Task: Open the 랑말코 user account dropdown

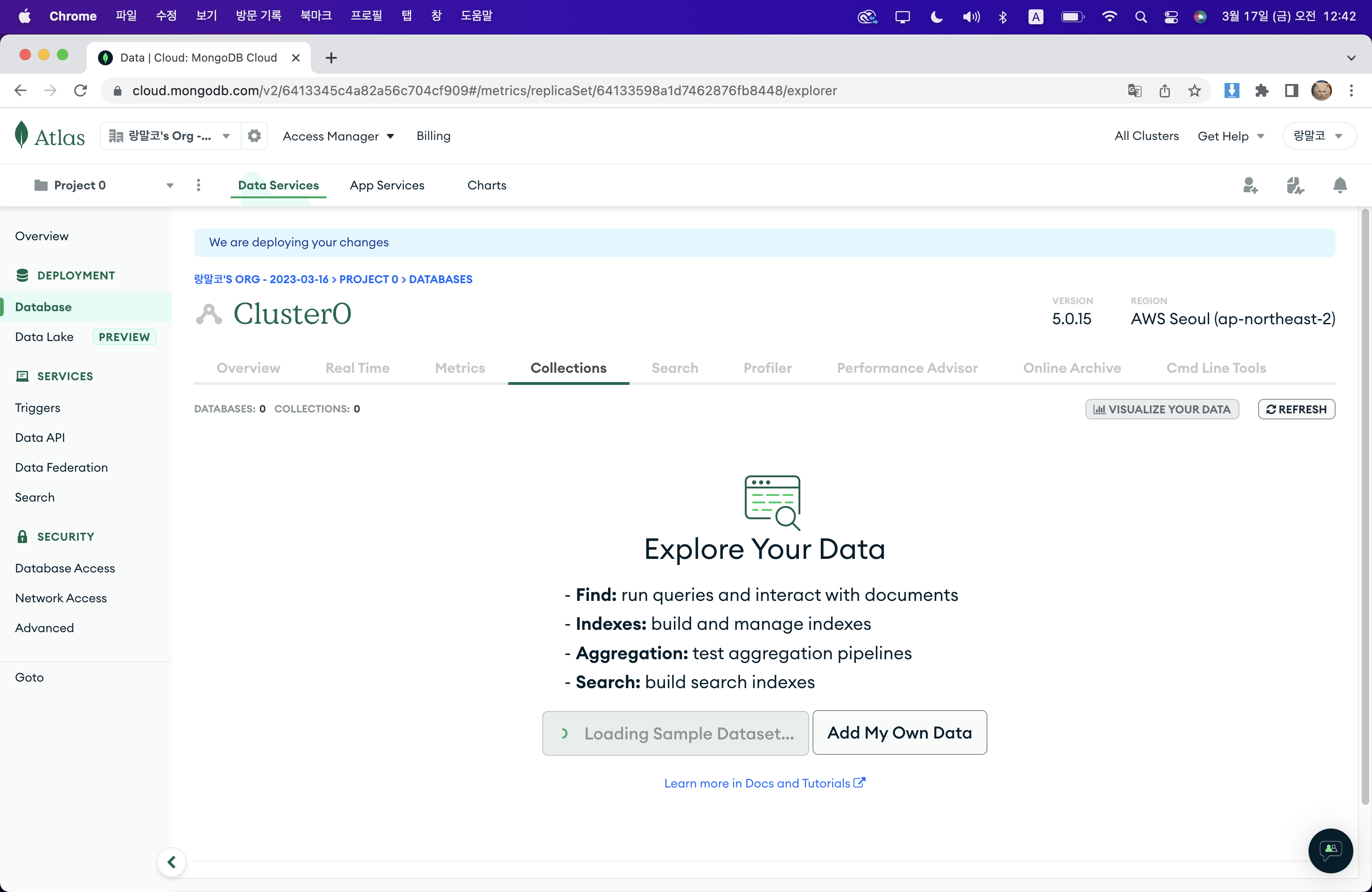Action: tap(1319, 136)
